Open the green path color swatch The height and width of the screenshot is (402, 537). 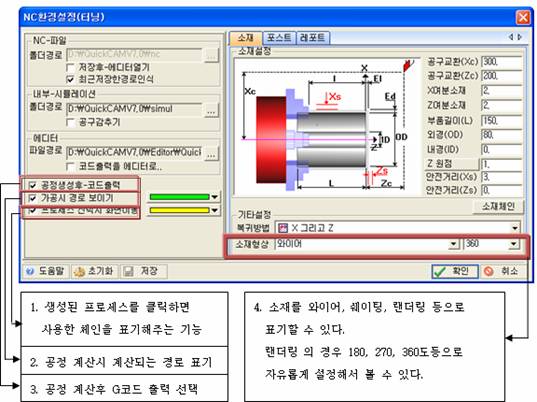coord(184,197)
